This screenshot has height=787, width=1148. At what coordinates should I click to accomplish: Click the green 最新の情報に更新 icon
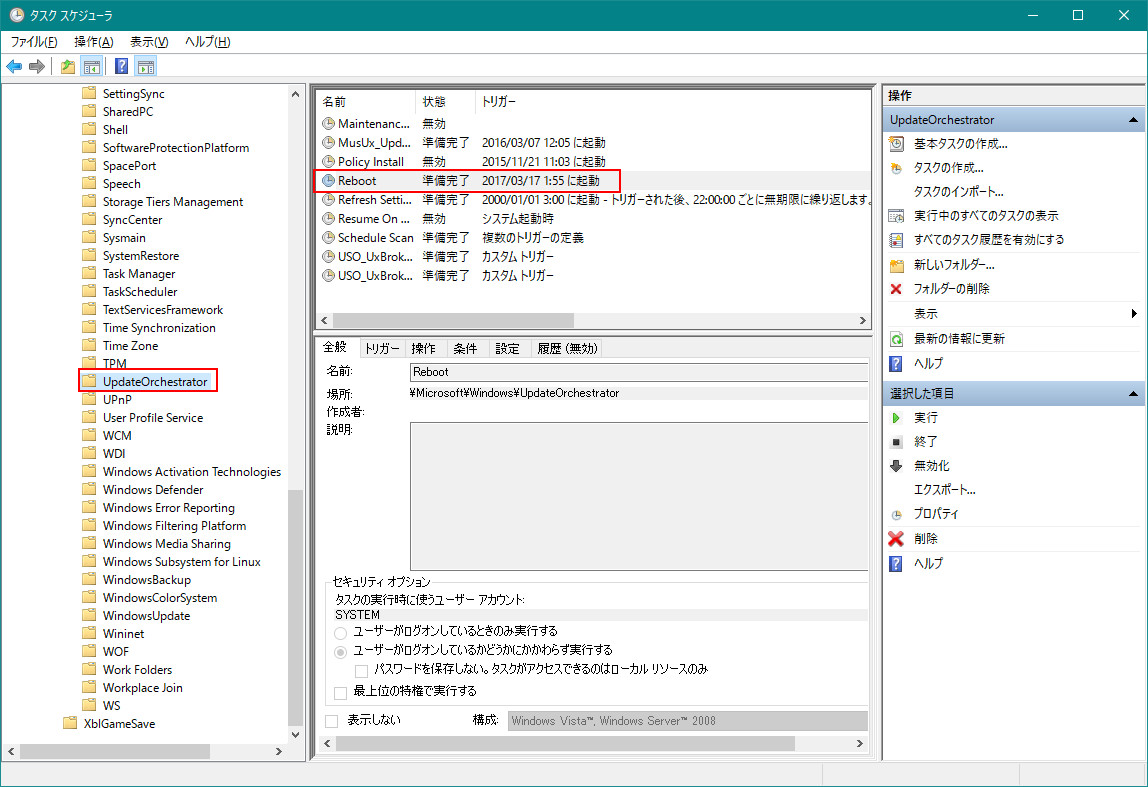[896, 339]
